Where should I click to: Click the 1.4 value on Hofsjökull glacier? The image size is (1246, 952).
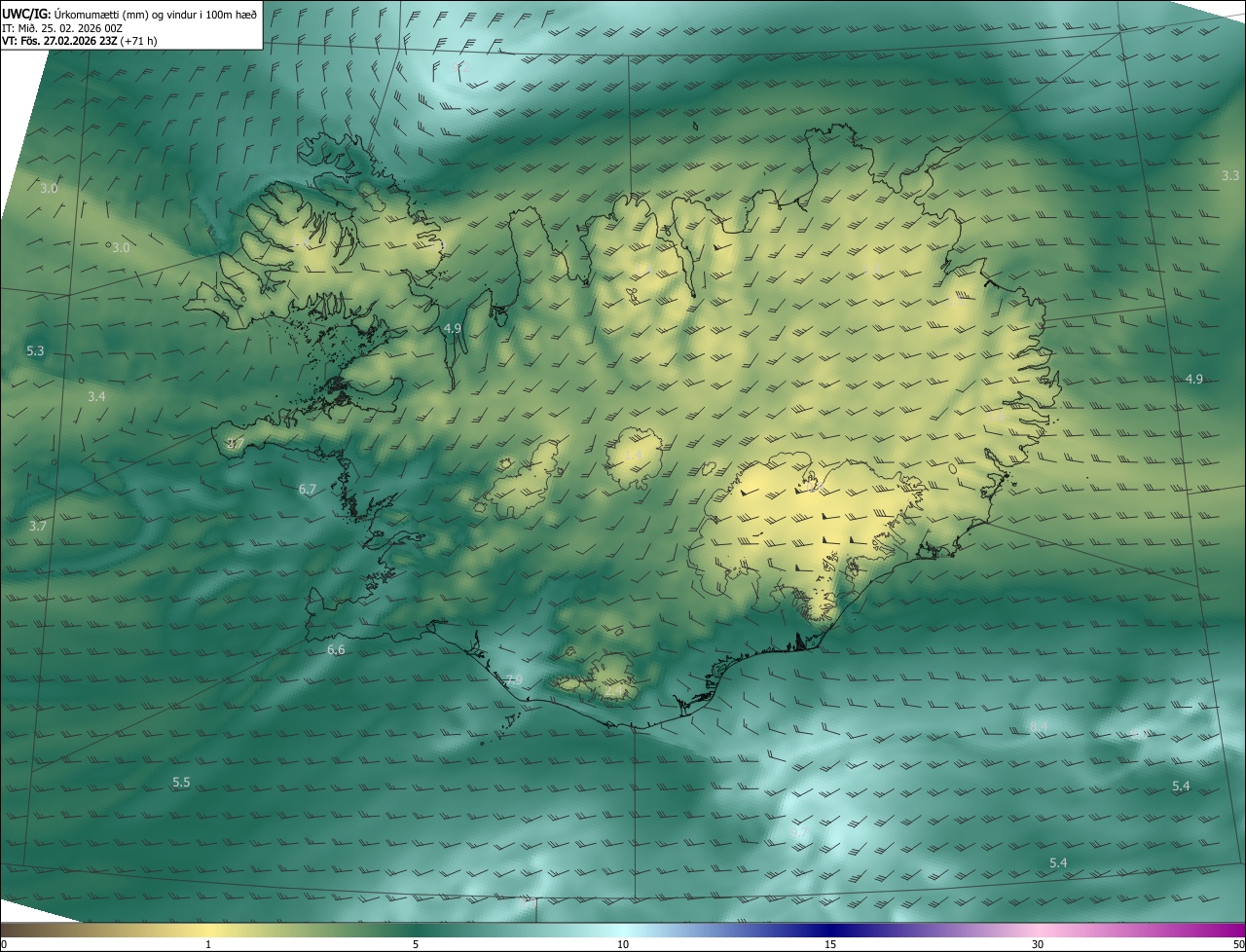click(633, 455)
